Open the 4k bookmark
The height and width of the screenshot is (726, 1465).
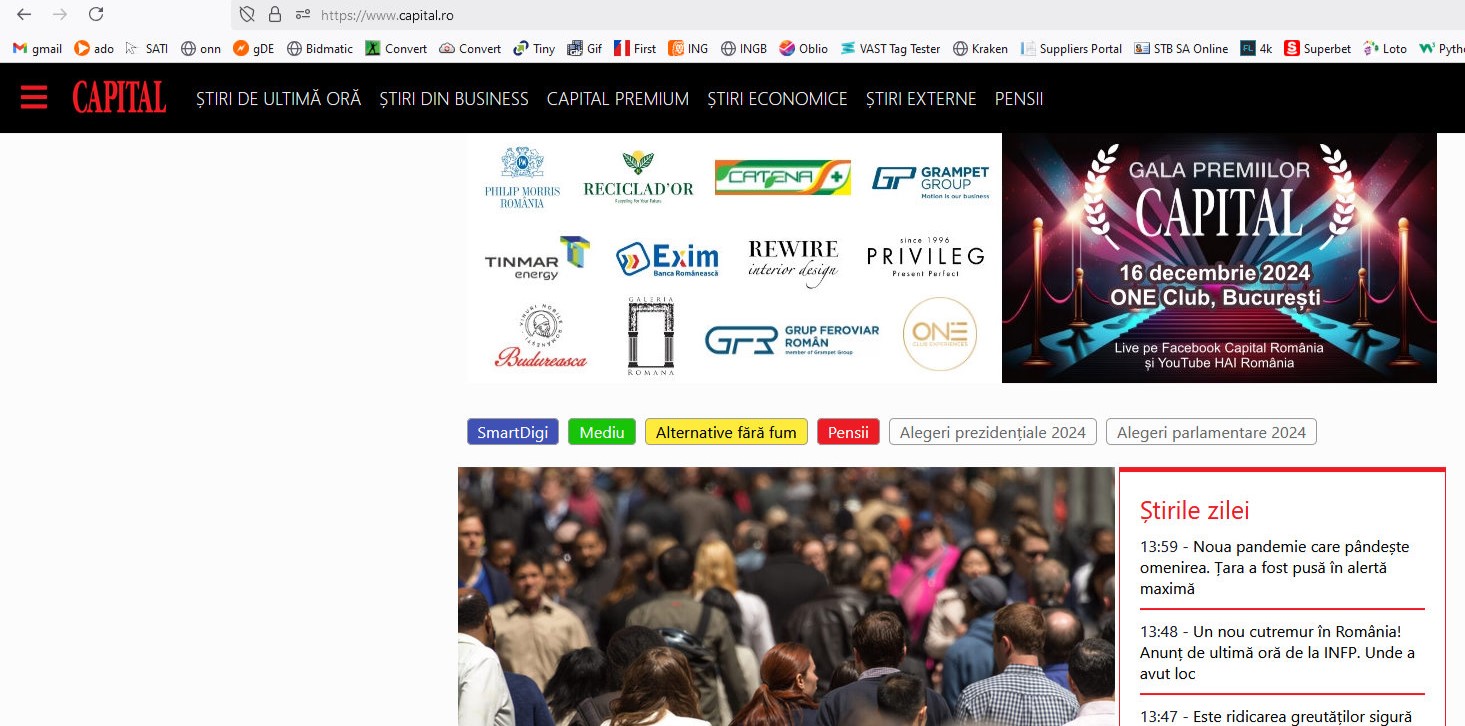click(1257, 48)
